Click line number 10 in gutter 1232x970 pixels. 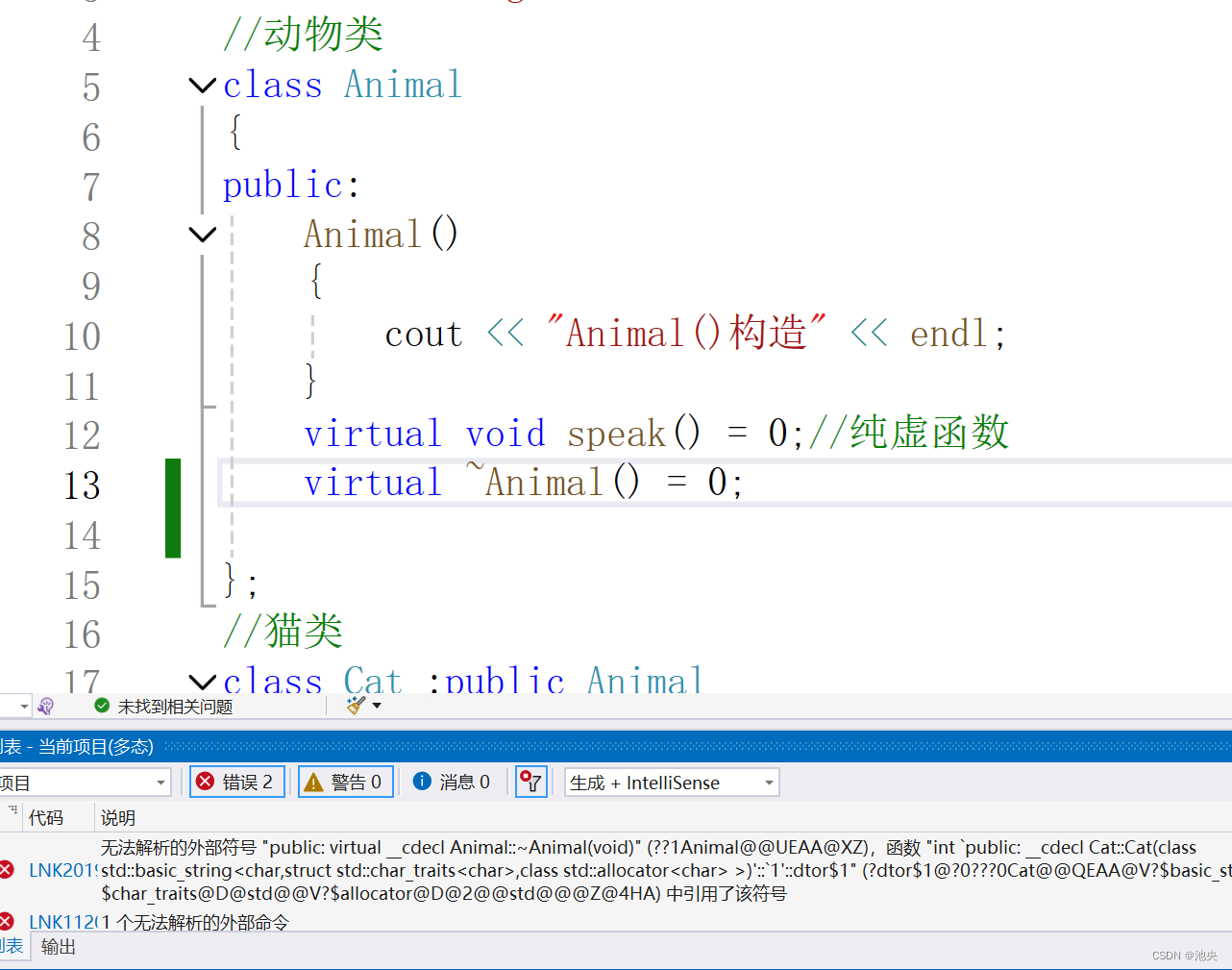[x=83, y=336]
